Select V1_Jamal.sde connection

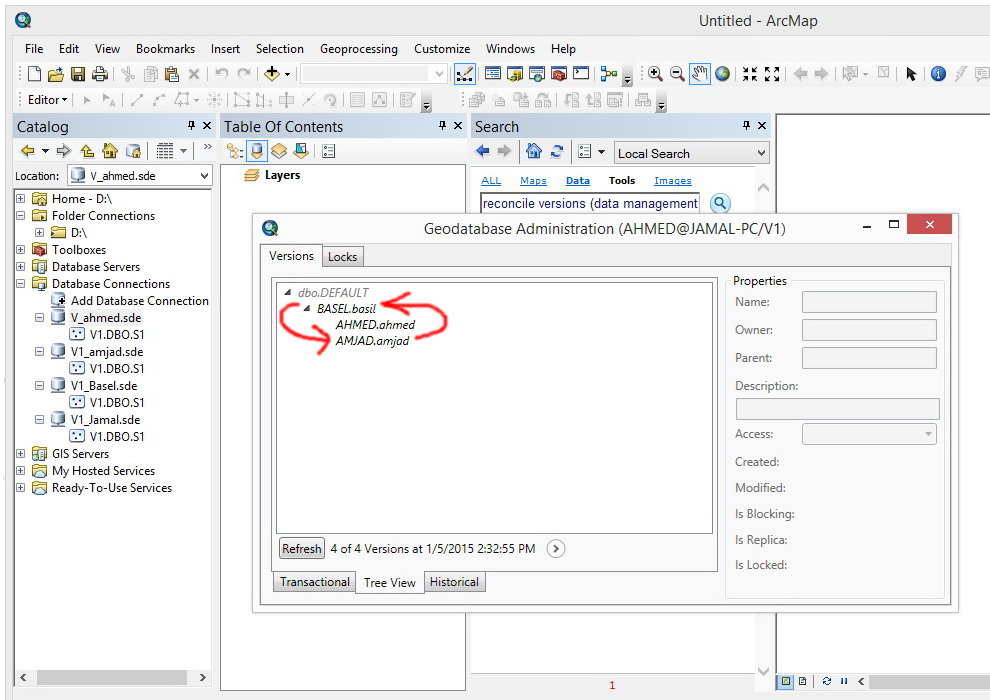click(x=105, y=420)
